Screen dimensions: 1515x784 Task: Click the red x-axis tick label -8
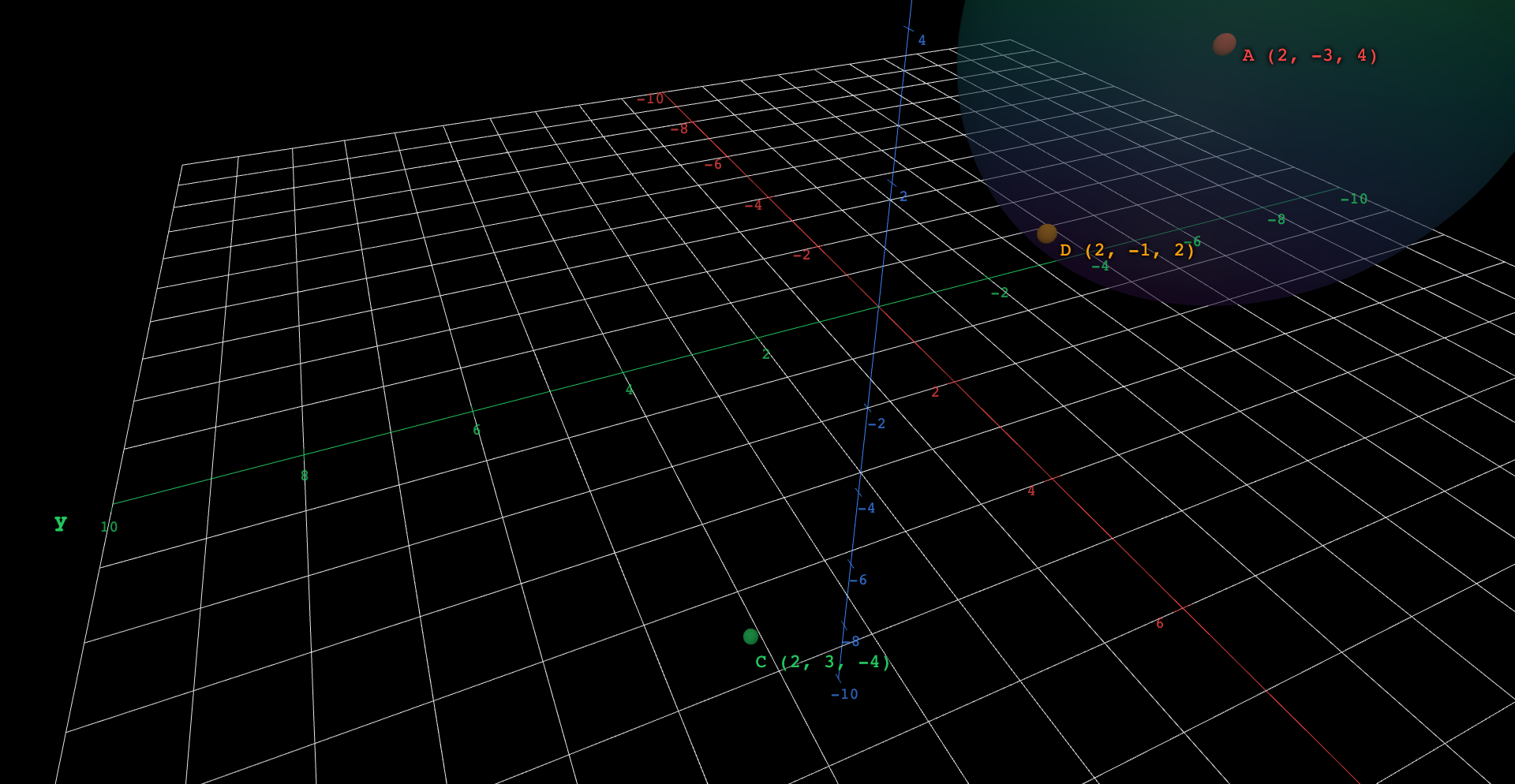[679, 129]
